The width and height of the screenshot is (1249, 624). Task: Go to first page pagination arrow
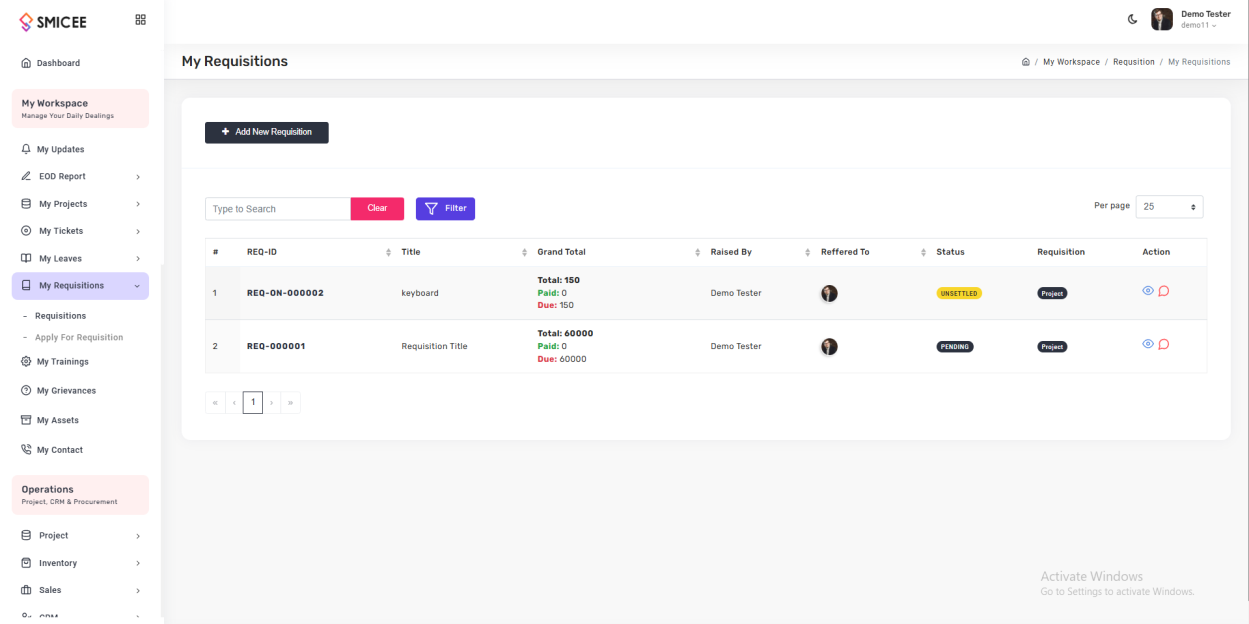tap(214, 402)
